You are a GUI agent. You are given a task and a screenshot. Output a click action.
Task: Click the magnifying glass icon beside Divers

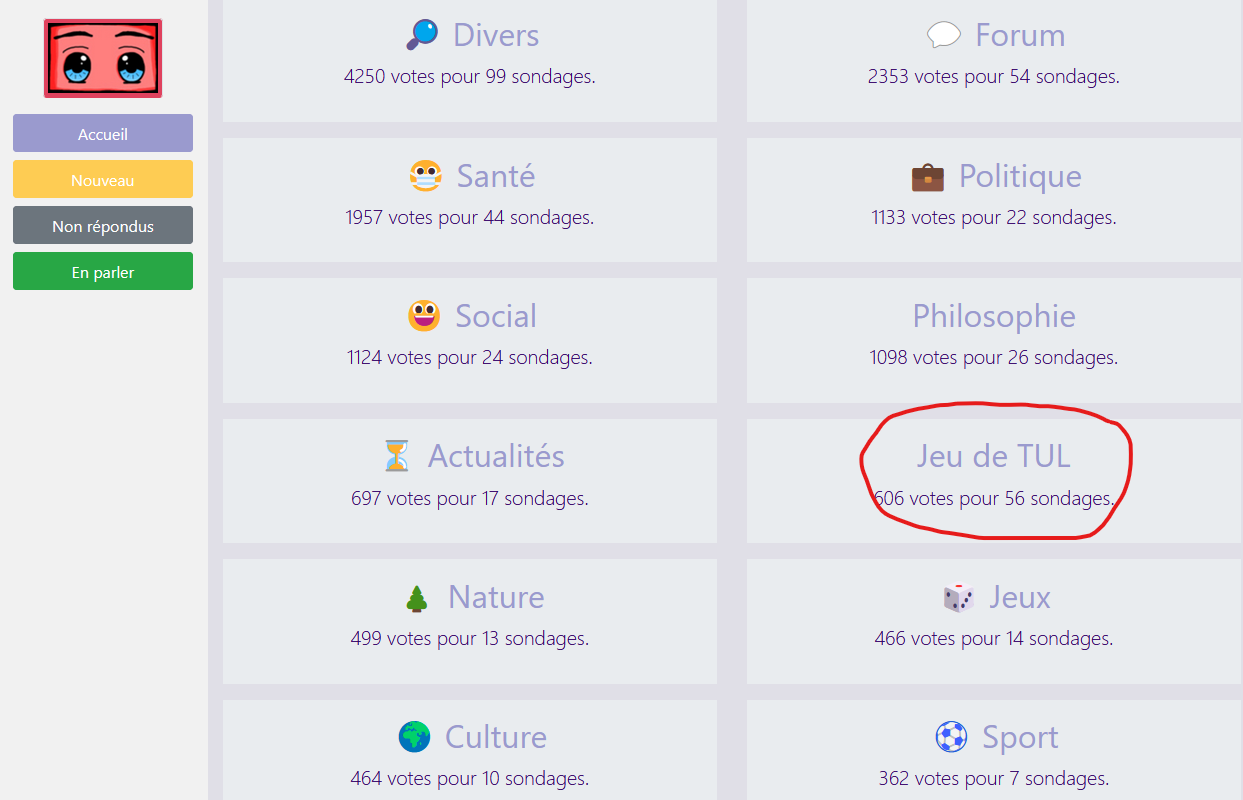click(422, 35)
